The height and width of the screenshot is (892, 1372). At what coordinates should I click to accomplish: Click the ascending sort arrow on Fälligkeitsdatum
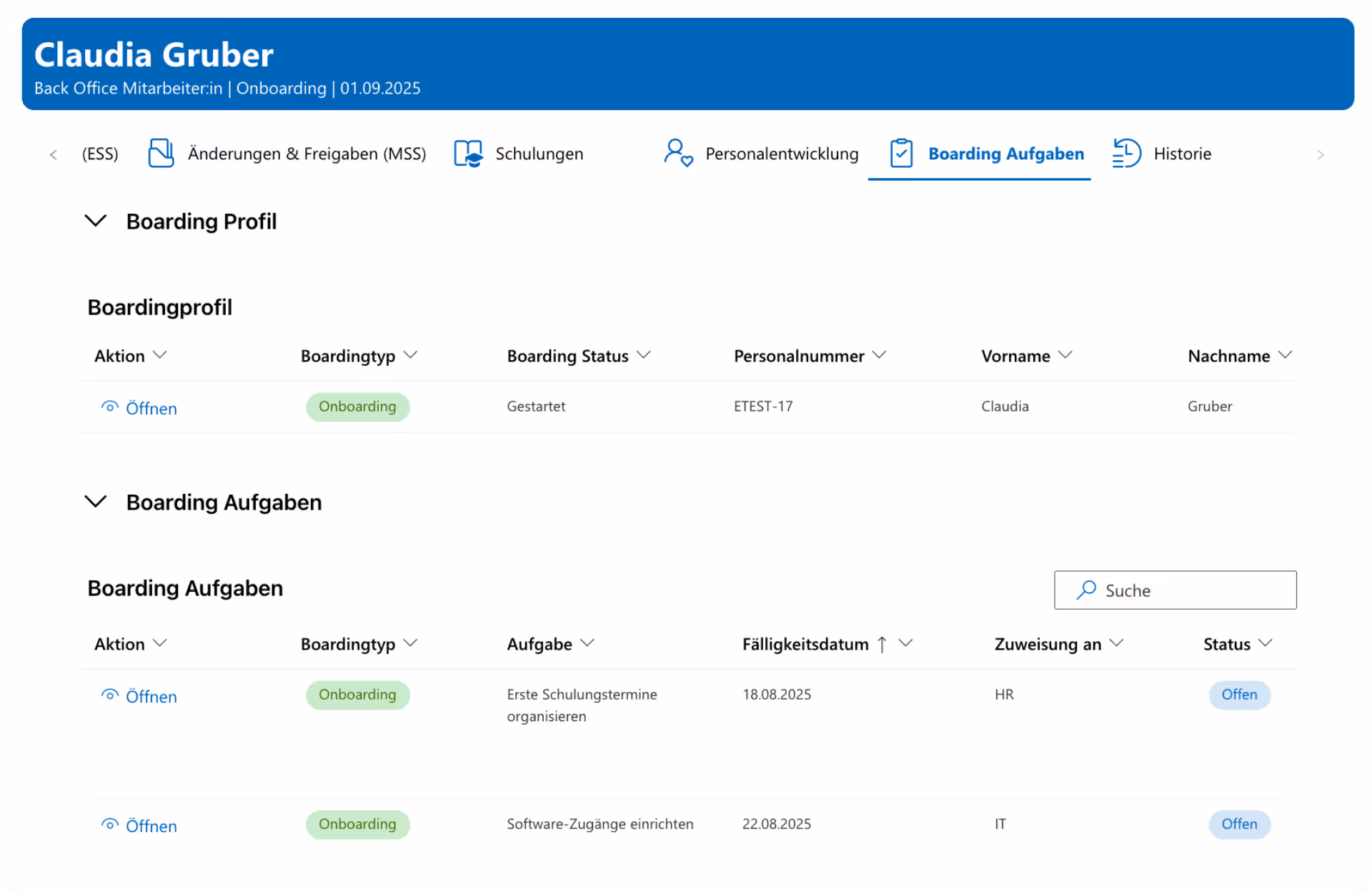[882, 643]
